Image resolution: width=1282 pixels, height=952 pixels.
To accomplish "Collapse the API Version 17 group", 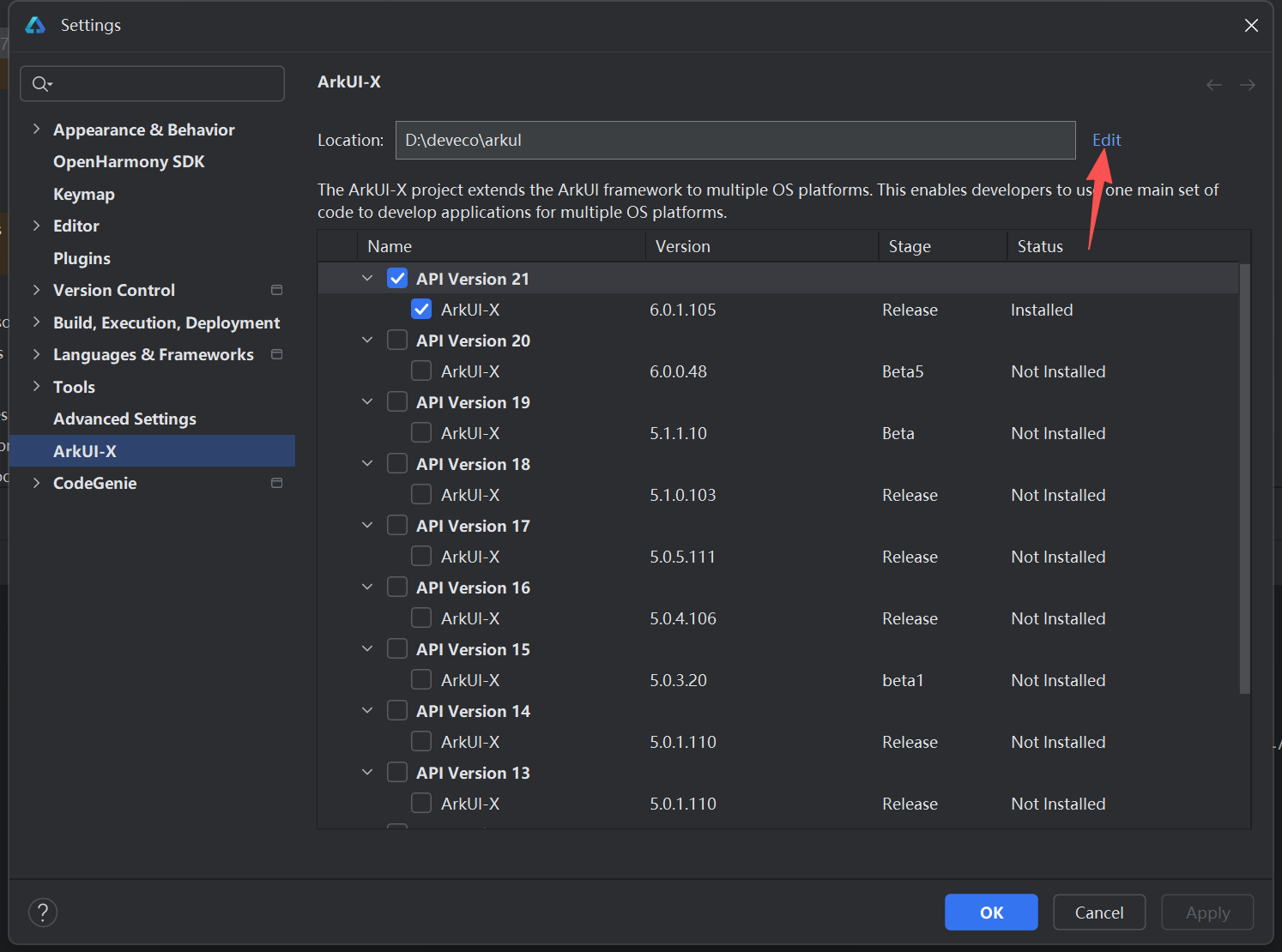I will (367, 526).
